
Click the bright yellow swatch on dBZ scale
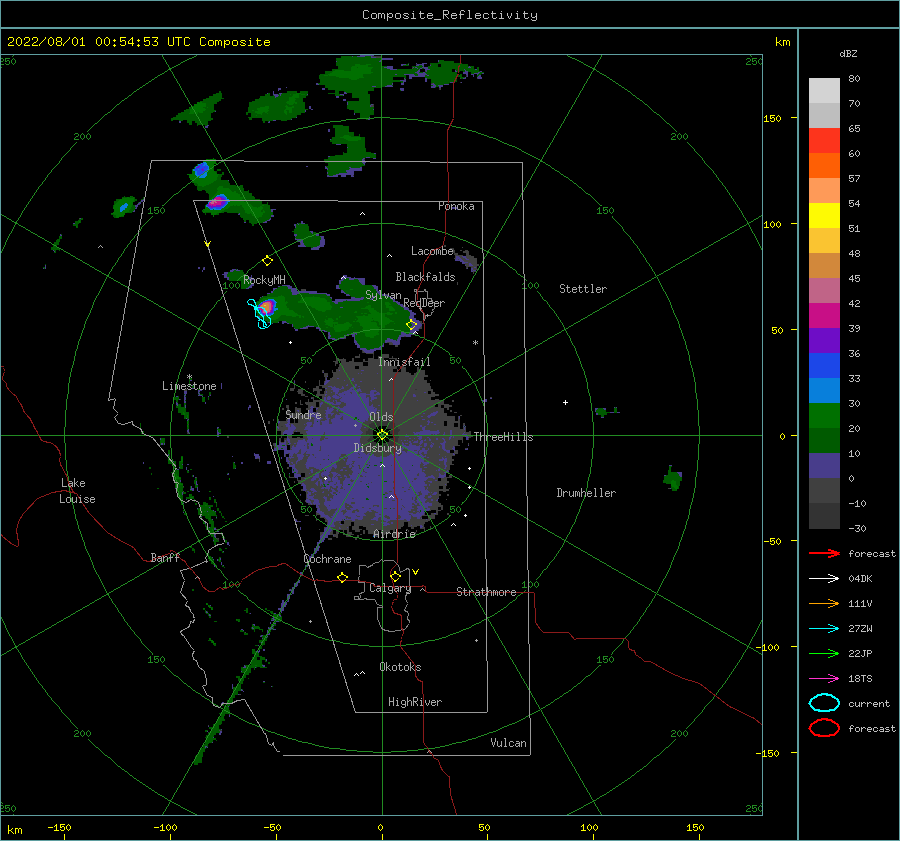(x=824, y=216)
